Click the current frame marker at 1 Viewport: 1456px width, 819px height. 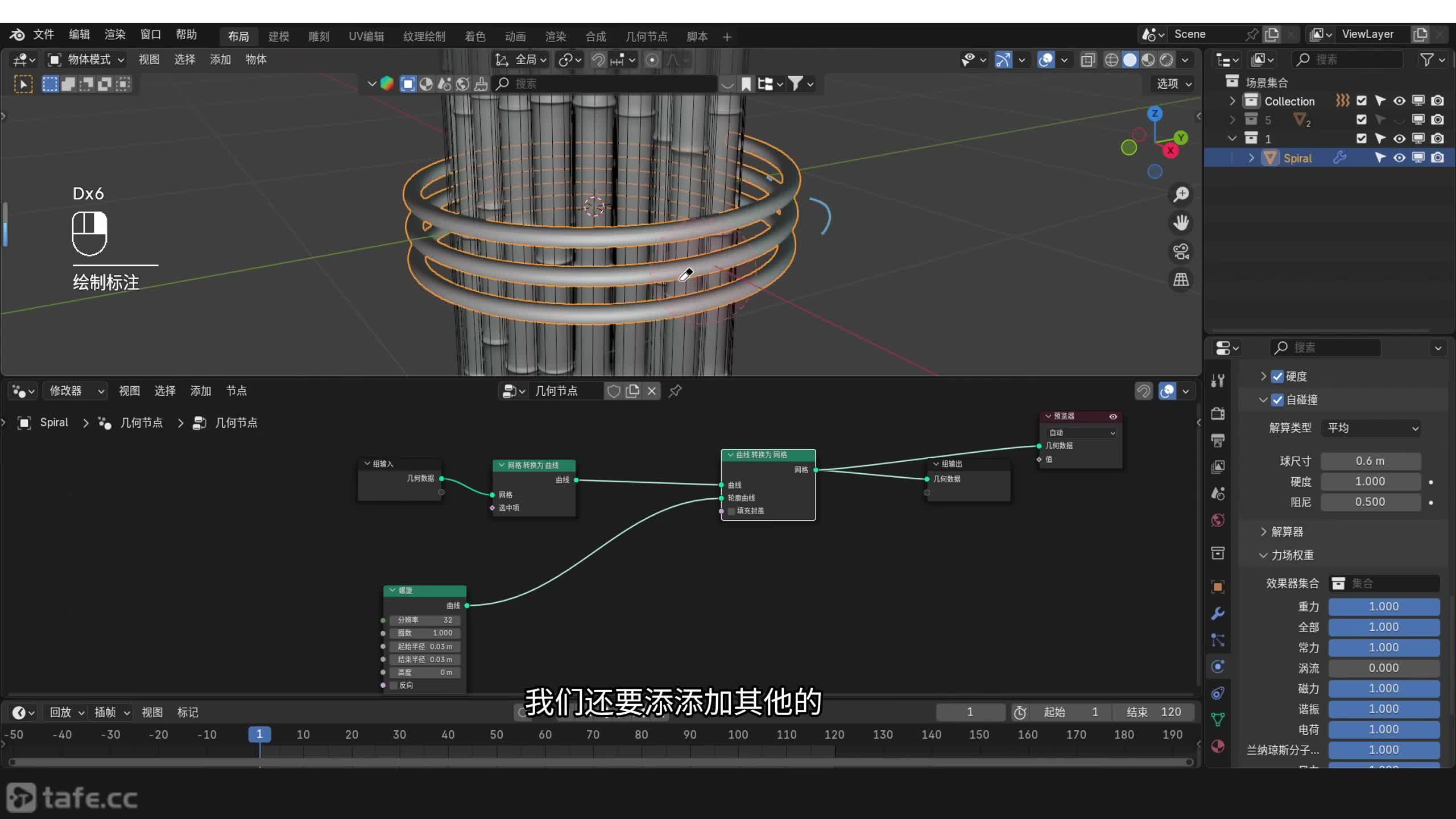259,735
